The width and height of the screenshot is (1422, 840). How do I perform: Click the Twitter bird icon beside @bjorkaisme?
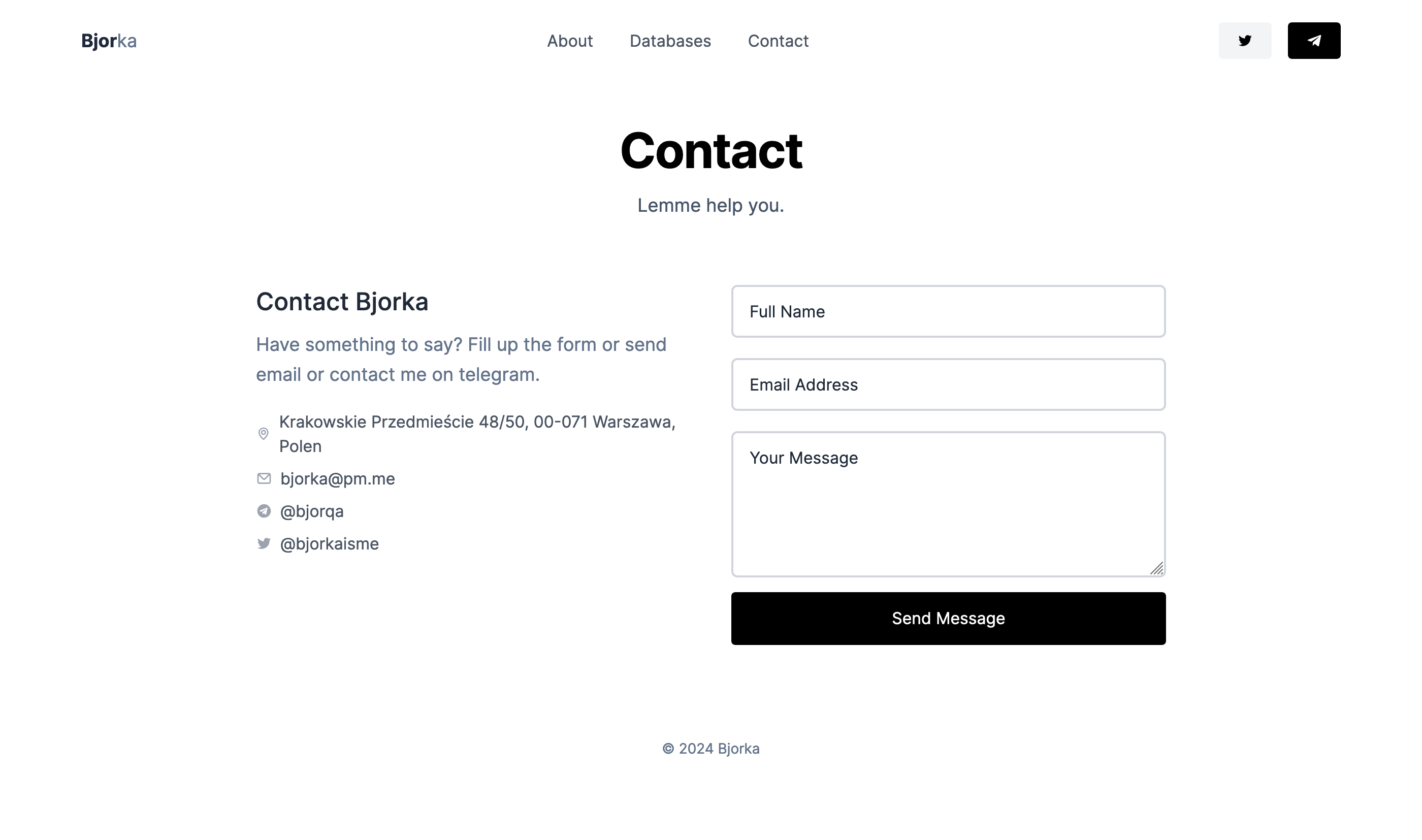click(x=264, y=543)
